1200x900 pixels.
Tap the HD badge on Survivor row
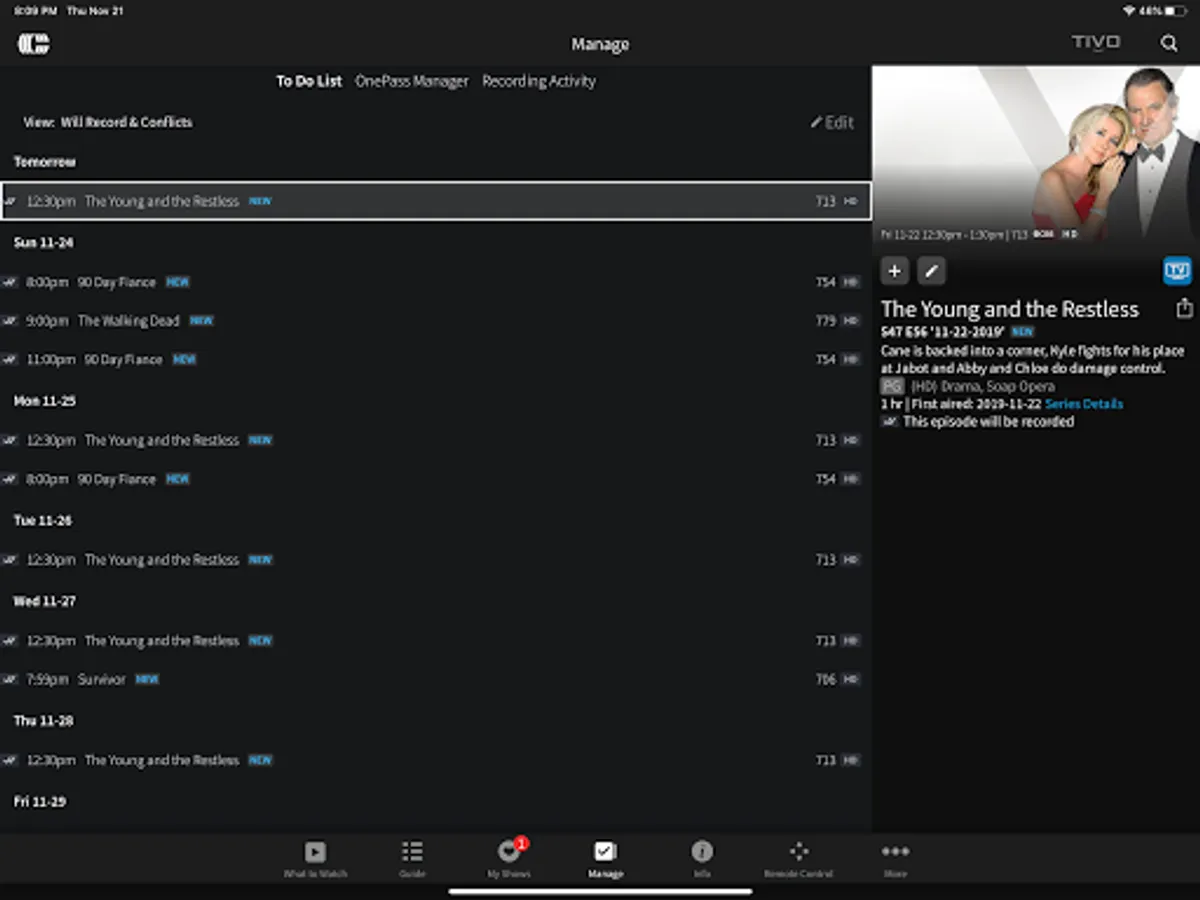click(851, 679)
